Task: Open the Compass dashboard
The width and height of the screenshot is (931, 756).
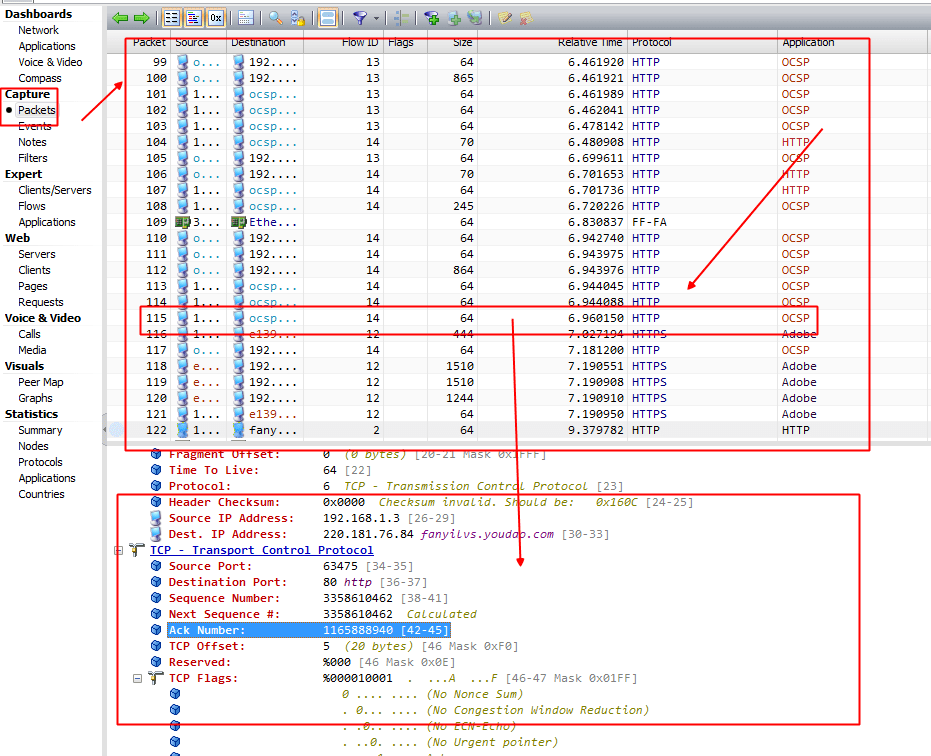Action: pos(40,78)
